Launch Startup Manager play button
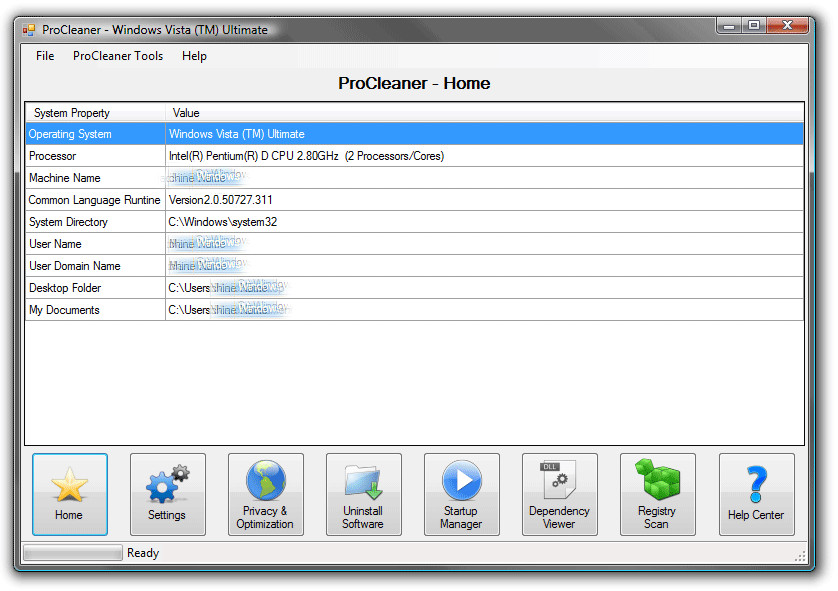Image resolution: width=838 pixels, height=591 pixels. pyautogui.click(x=462, y=494)
